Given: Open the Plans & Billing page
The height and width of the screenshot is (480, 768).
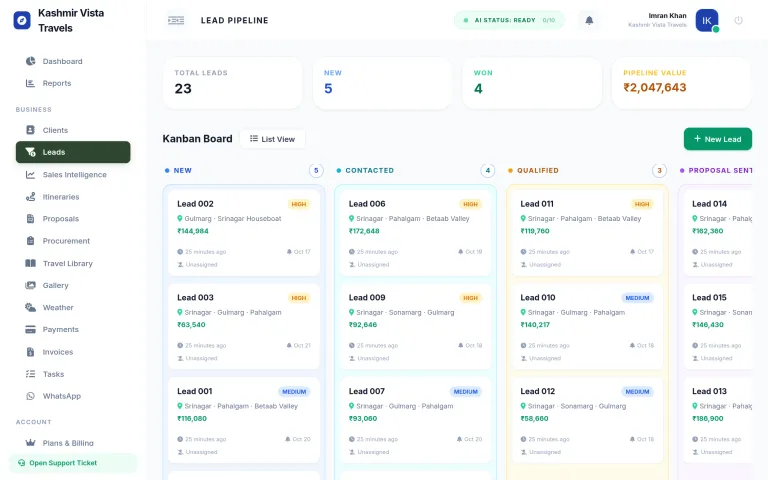Looking at the screenshot, I should pyautogui.click(x=73, y=443).
